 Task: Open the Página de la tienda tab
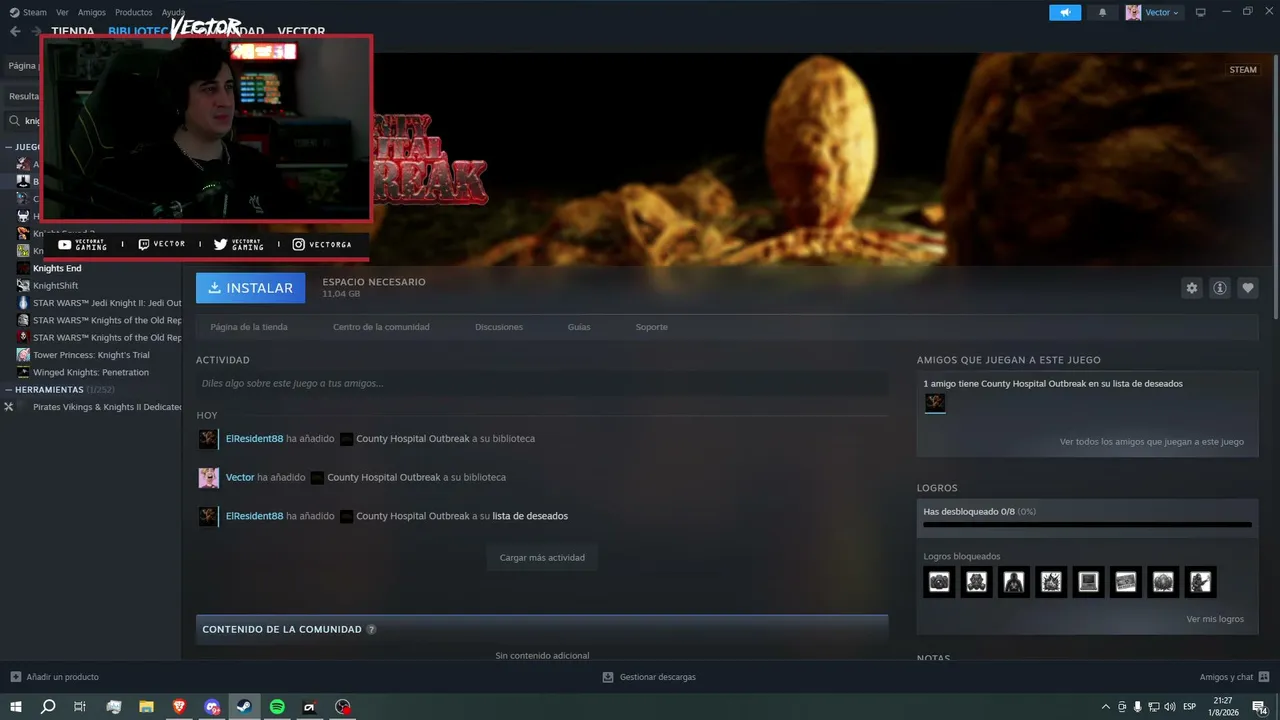[x=249, y=327]
